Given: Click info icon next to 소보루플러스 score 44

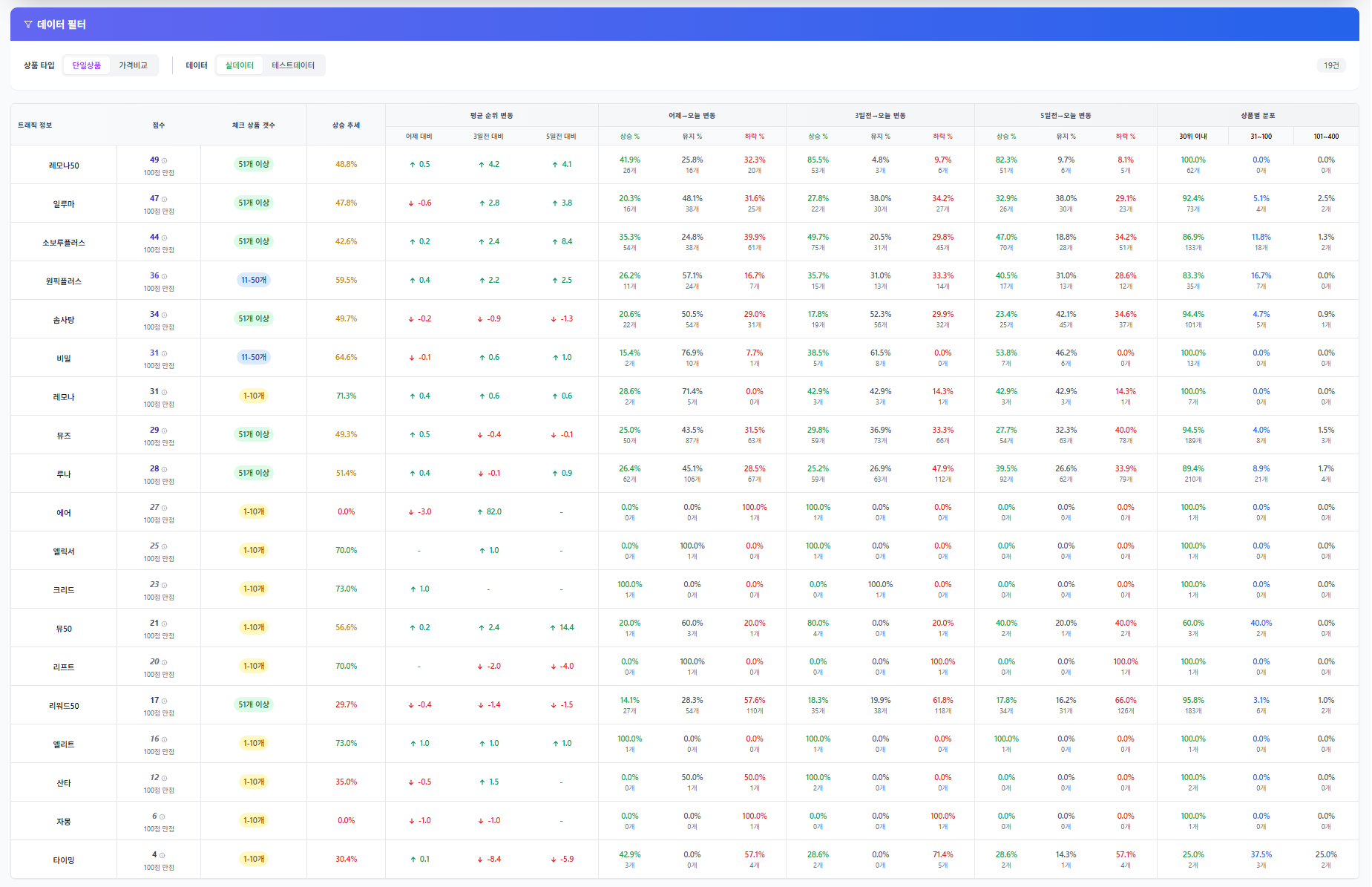Looking at the screenshot, I should 165,238.
